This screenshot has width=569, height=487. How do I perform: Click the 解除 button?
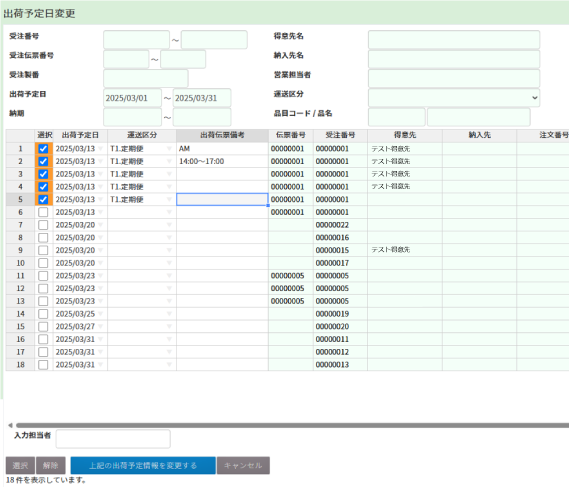click(51, 466)
